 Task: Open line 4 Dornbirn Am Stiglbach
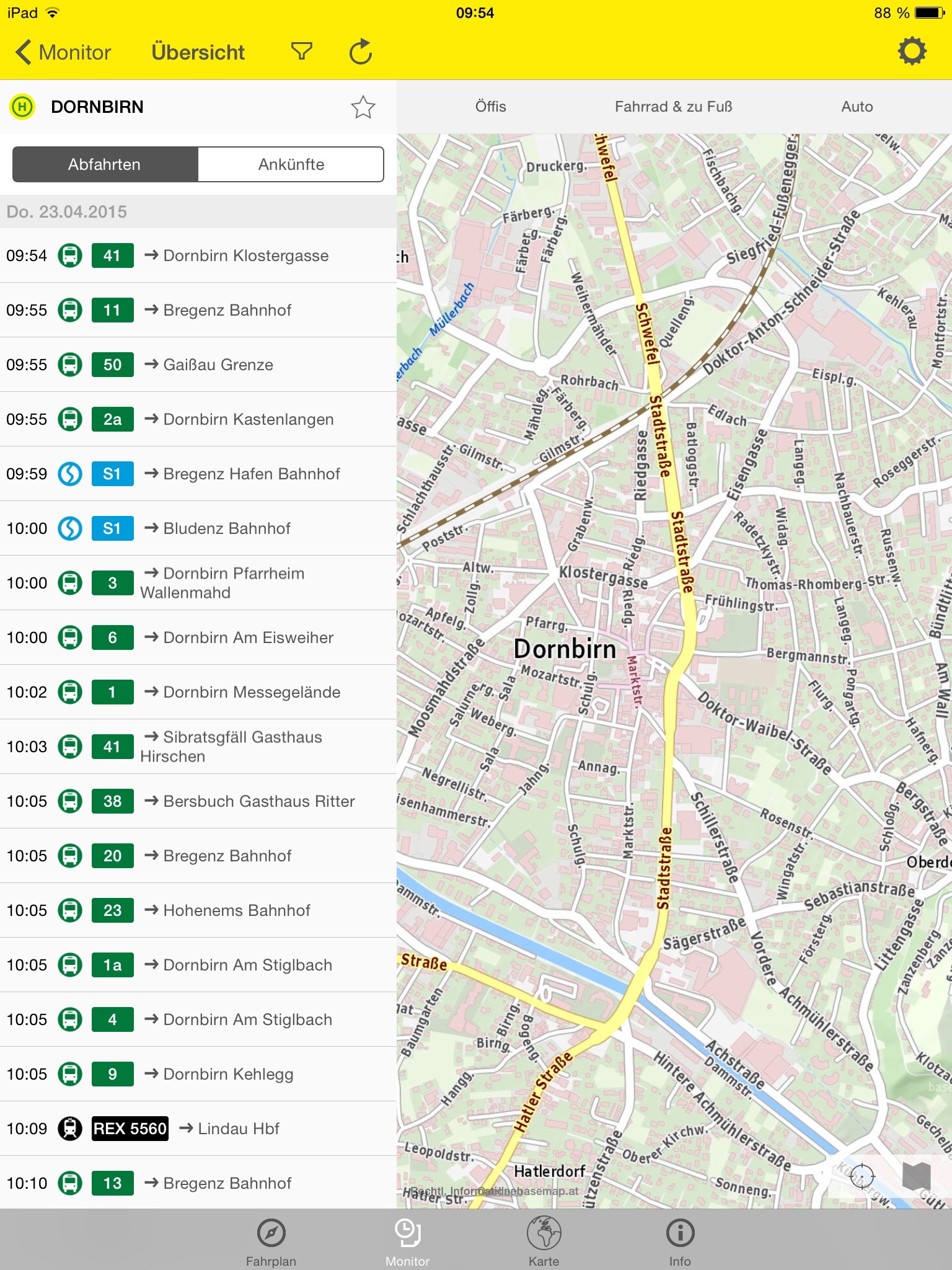[x=198, y=1019]
